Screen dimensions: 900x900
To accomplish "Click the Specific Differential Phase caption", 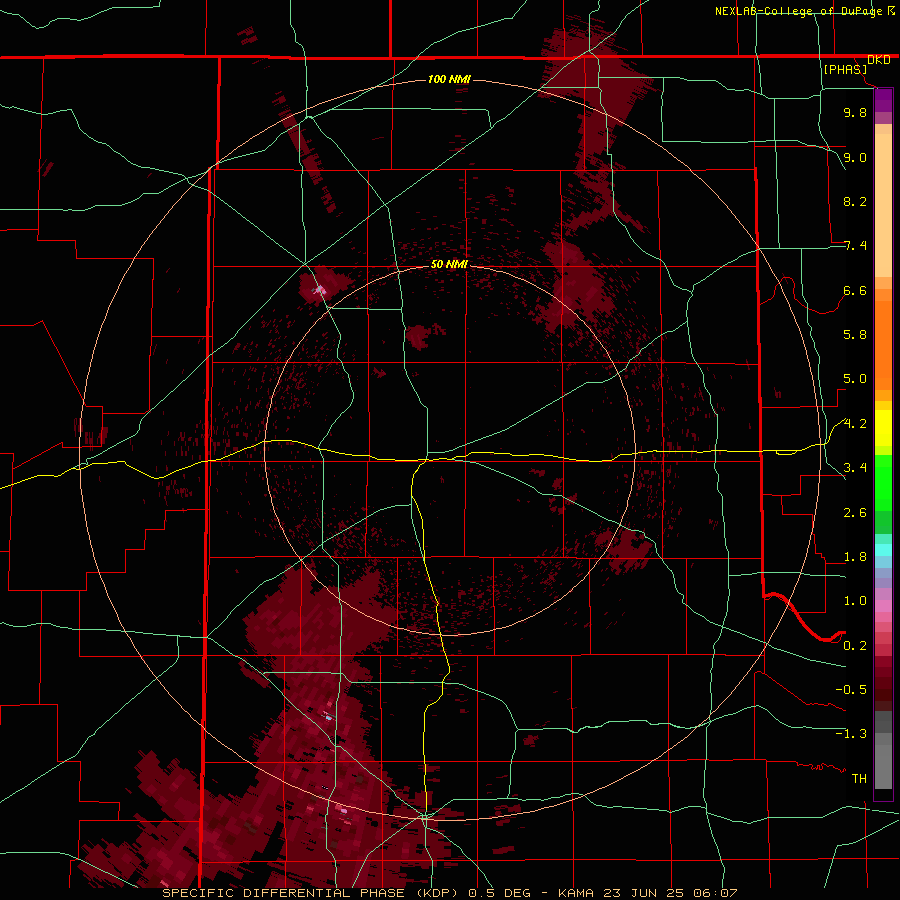I will pyautogui.click(x=450, y=893).
